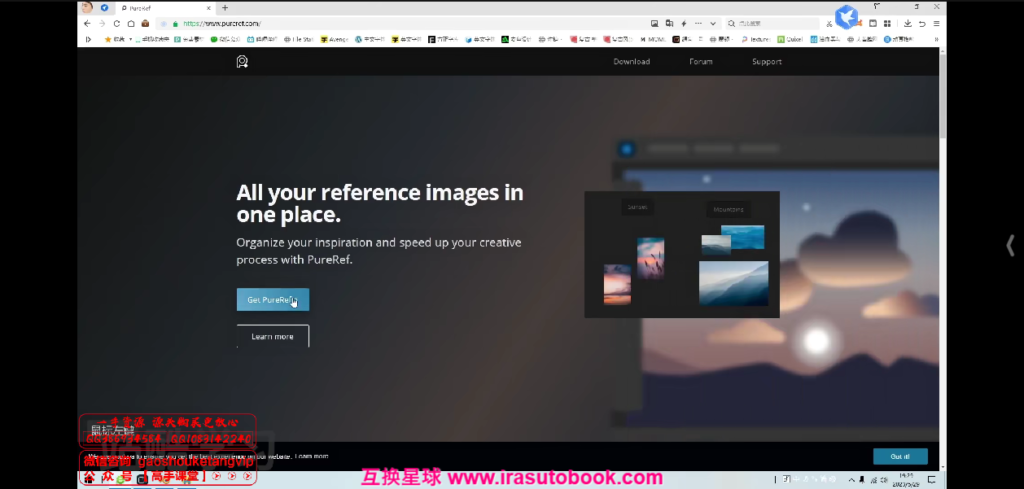1024x489 pixels.
Task: Click the translate icon in address bar
Action: tap(669, 24)
